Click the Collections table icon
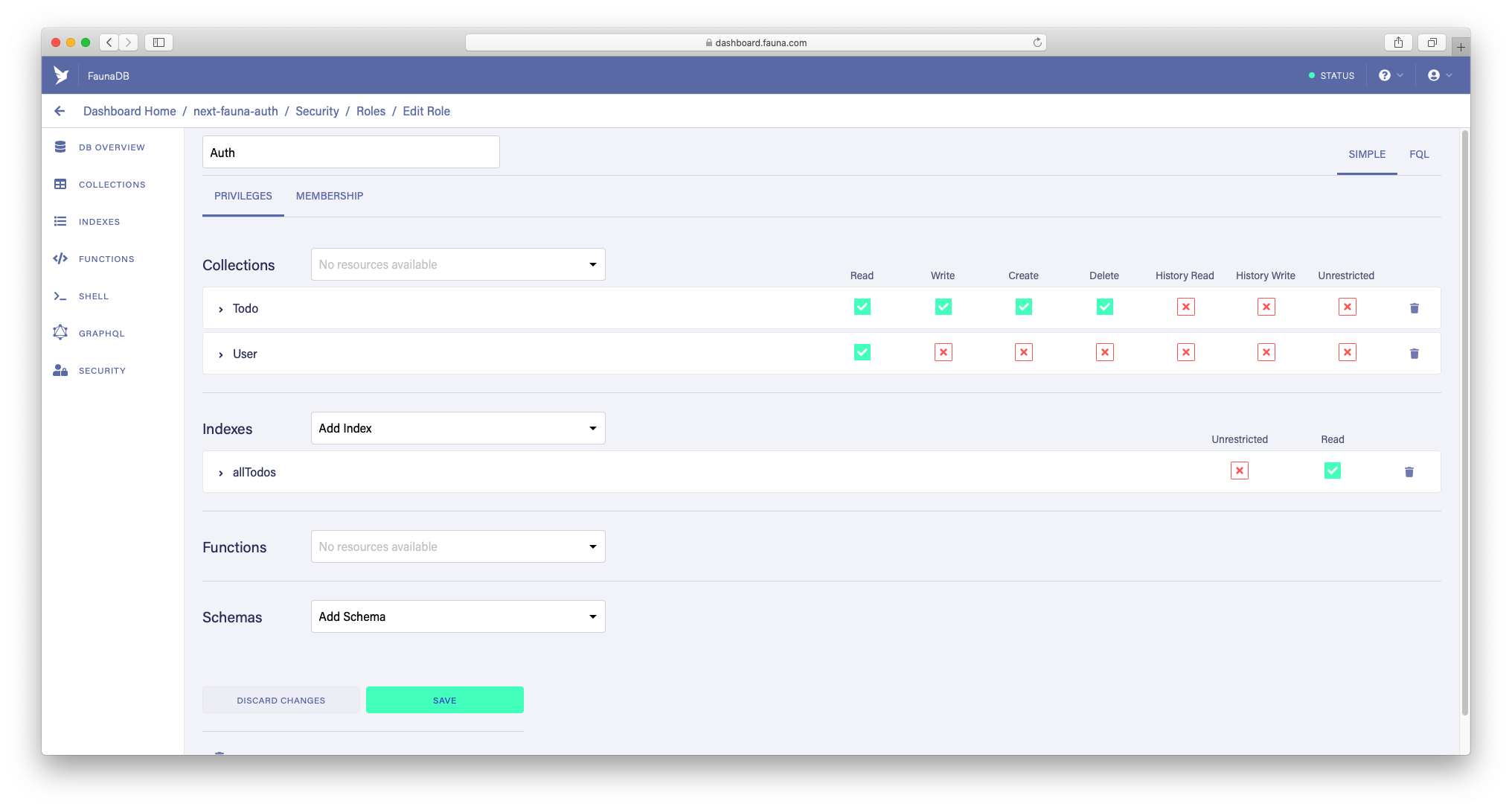The width and height of the screenshot is (1512, 810). point(60,184)
